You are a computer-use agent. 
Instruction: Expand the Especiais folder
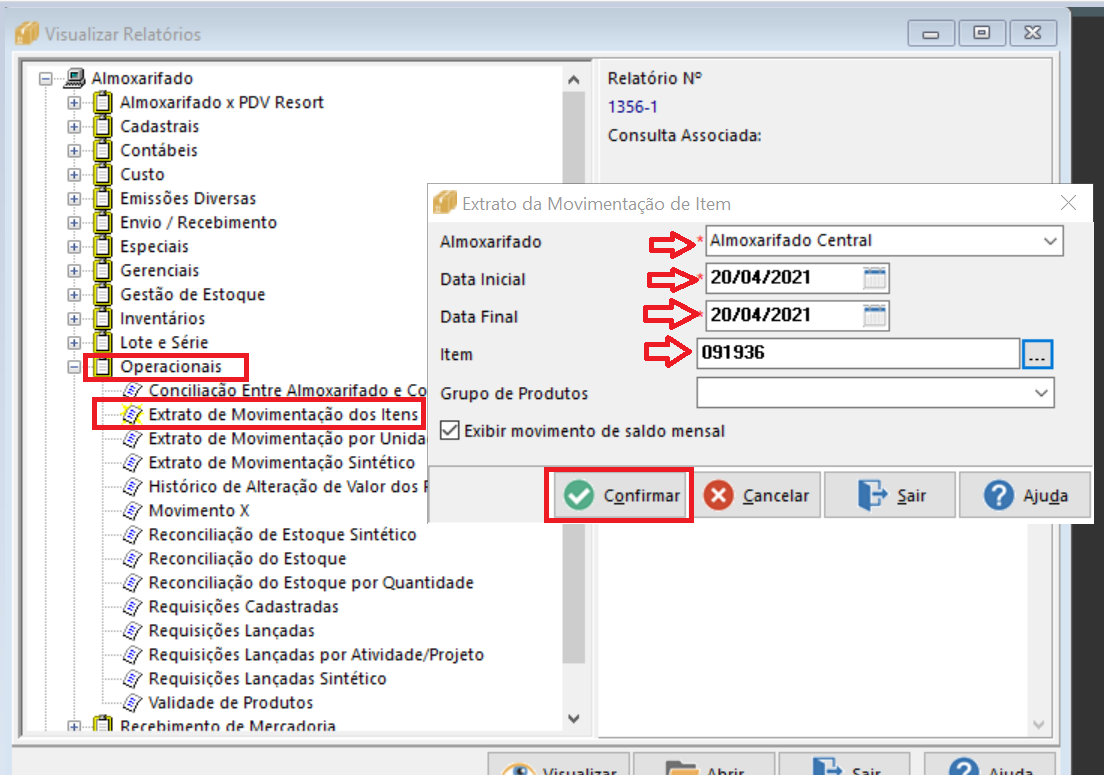74,246
